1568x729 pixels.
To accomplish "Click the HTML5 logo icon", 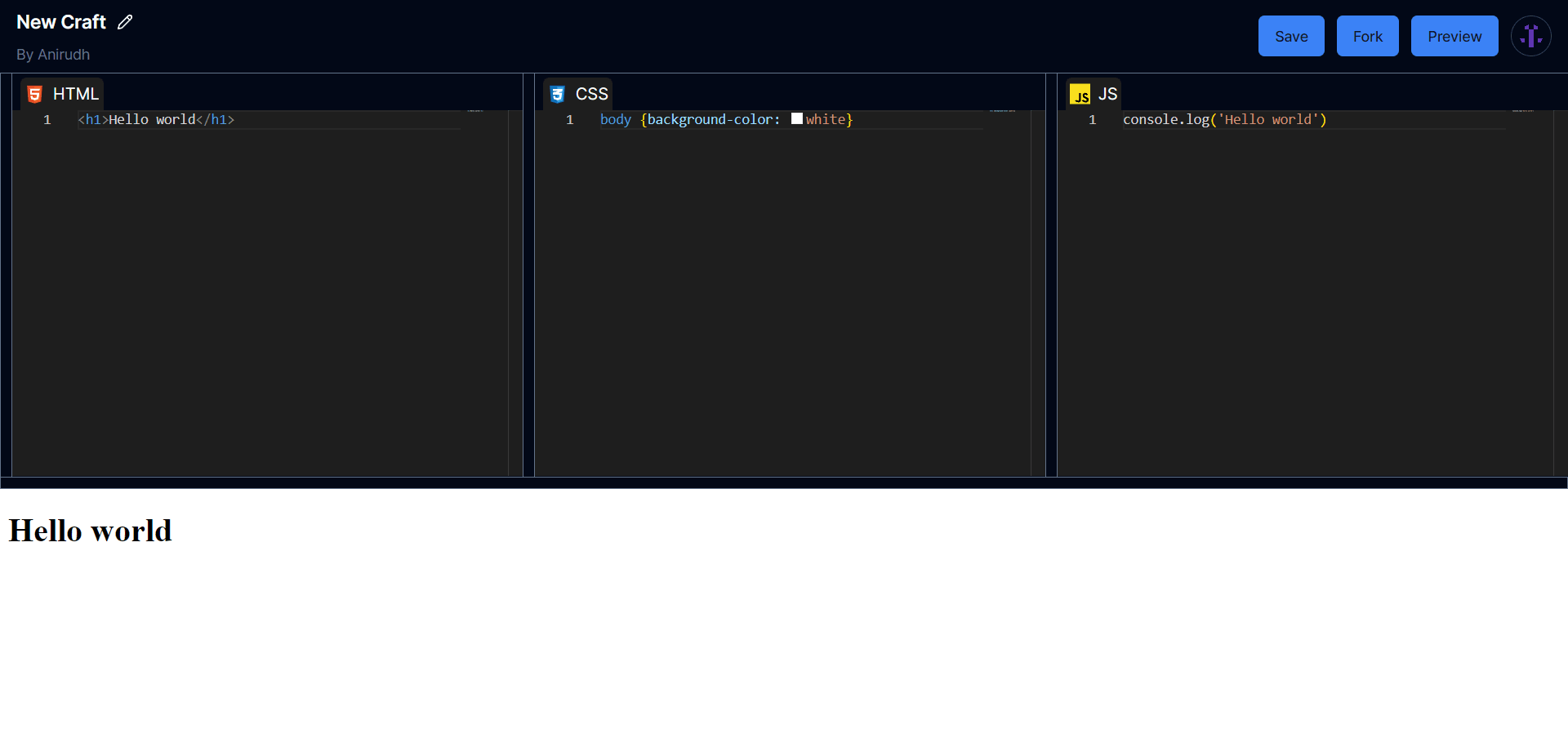I will pyautogui.click(x=34, y=94).
